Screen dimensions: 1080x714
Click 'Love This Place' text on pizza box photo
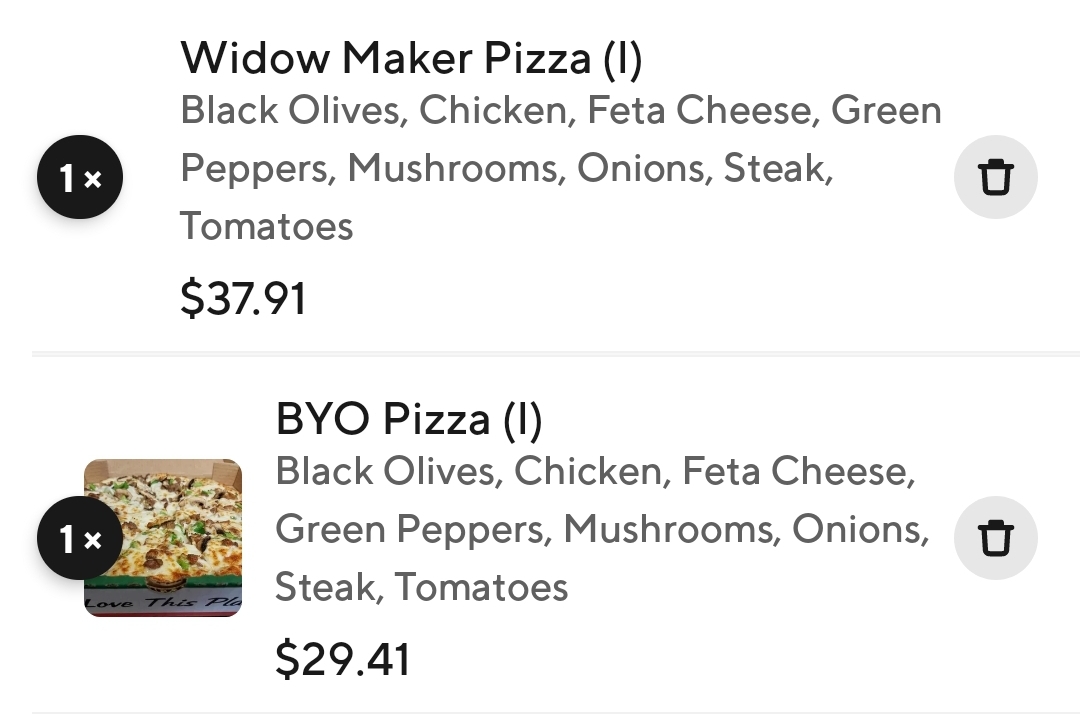[162, 603]
